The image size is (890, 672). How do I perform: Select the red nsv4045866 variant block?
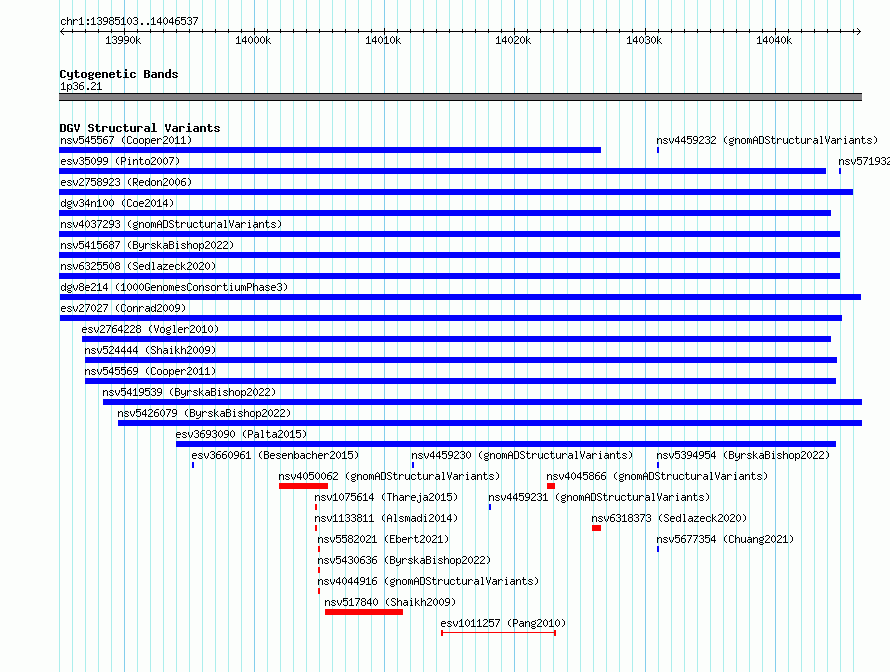coord(551,486)
